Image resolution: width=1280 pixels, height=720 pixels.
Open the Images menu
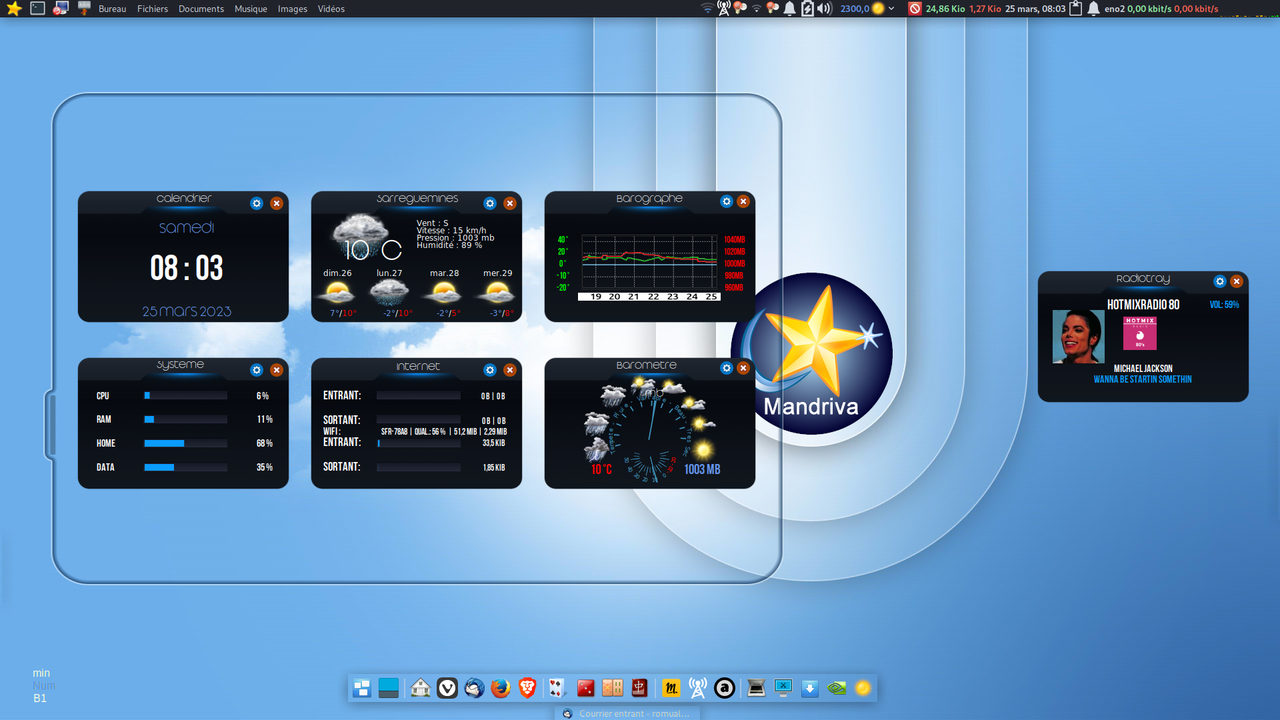(x=292, y=9)
